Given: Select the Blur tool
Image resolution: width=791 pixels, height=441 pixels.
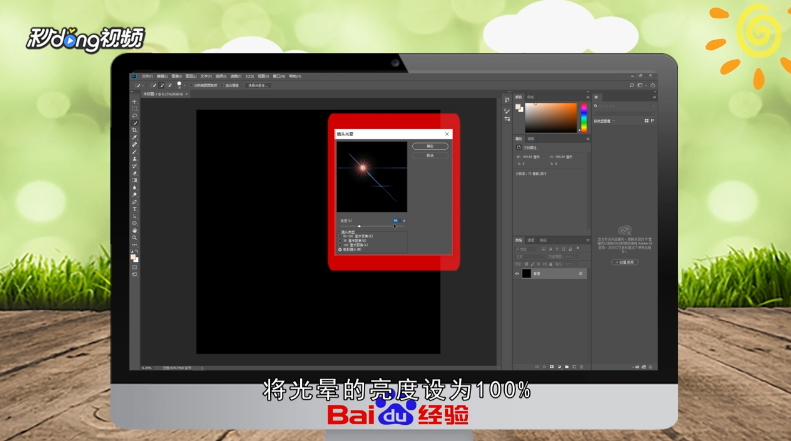Looking at the screenshot, I should 135,187.
